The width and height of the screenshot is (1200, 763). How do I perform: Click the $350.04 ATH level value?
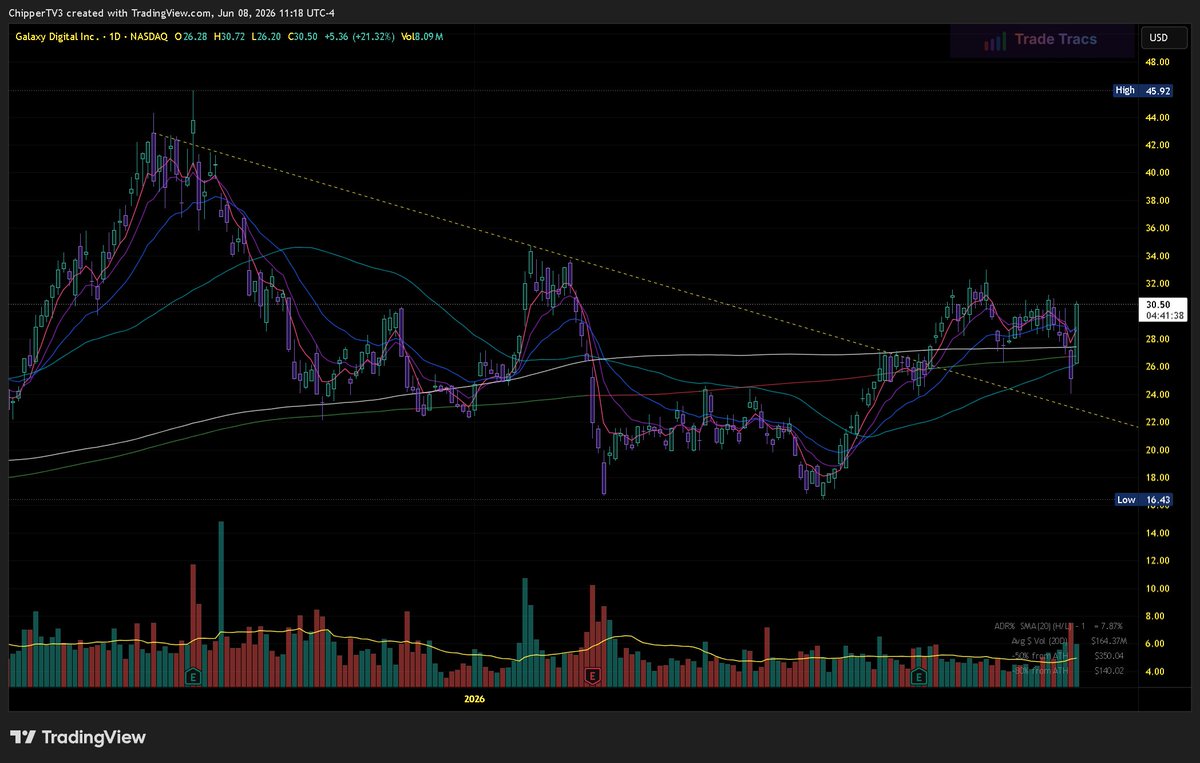[1110, 655]
